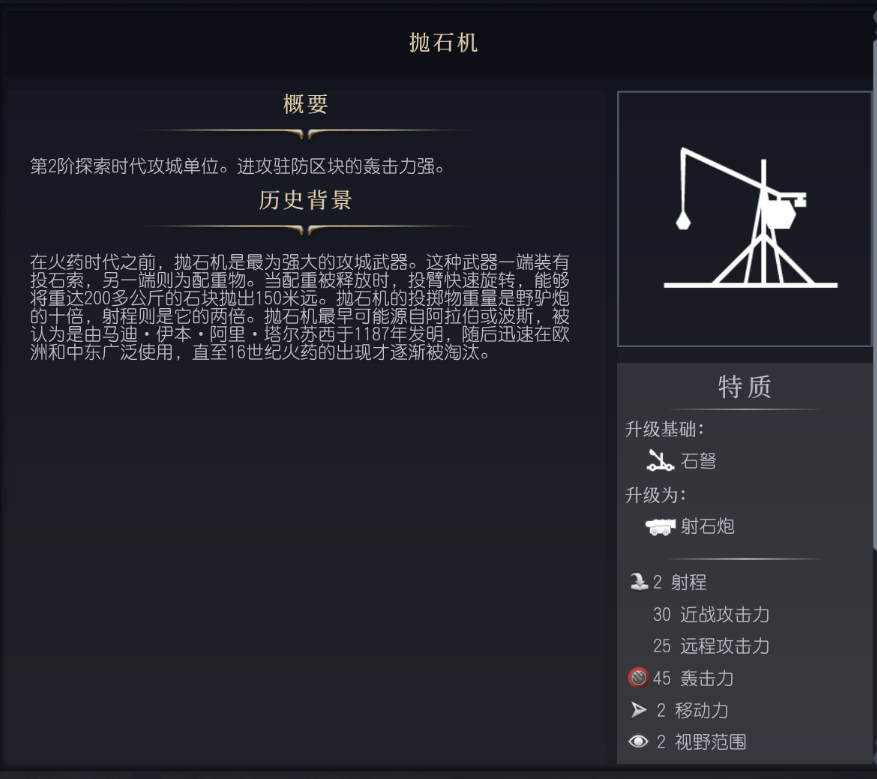877x779 pixels.
Task: Click the 轰击力 stat label
Action: coord(707,678)
